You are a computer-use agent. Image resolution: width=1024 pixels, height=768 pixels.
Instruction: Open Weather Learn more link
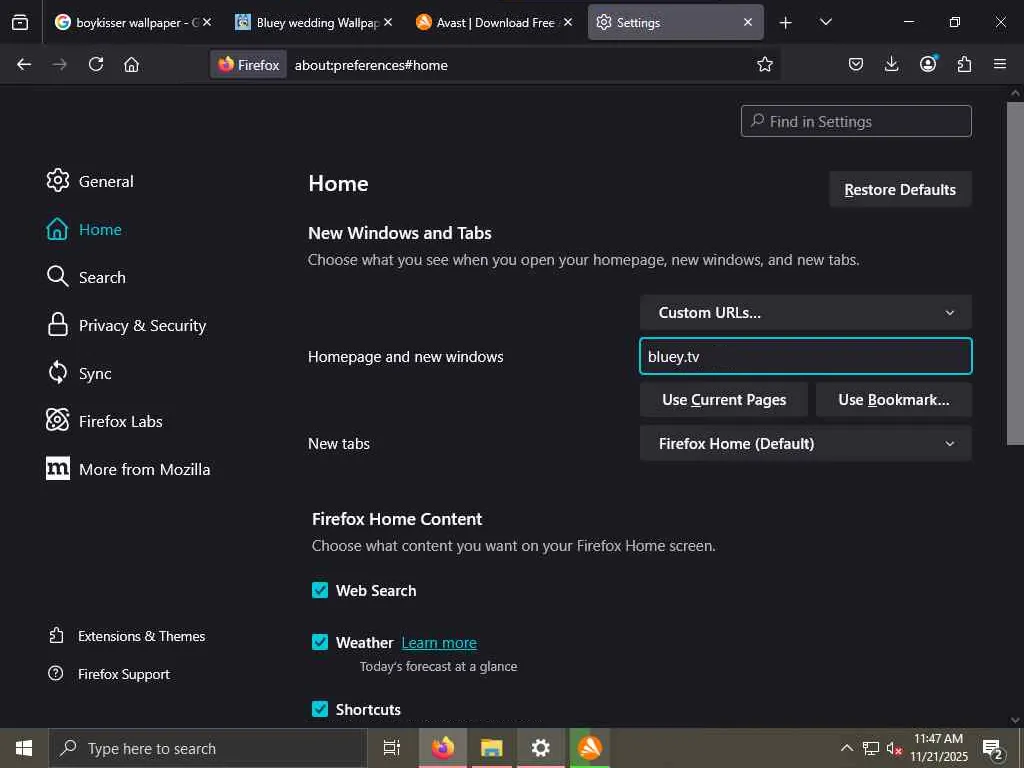pyautogui.click(x=439, y=643)
